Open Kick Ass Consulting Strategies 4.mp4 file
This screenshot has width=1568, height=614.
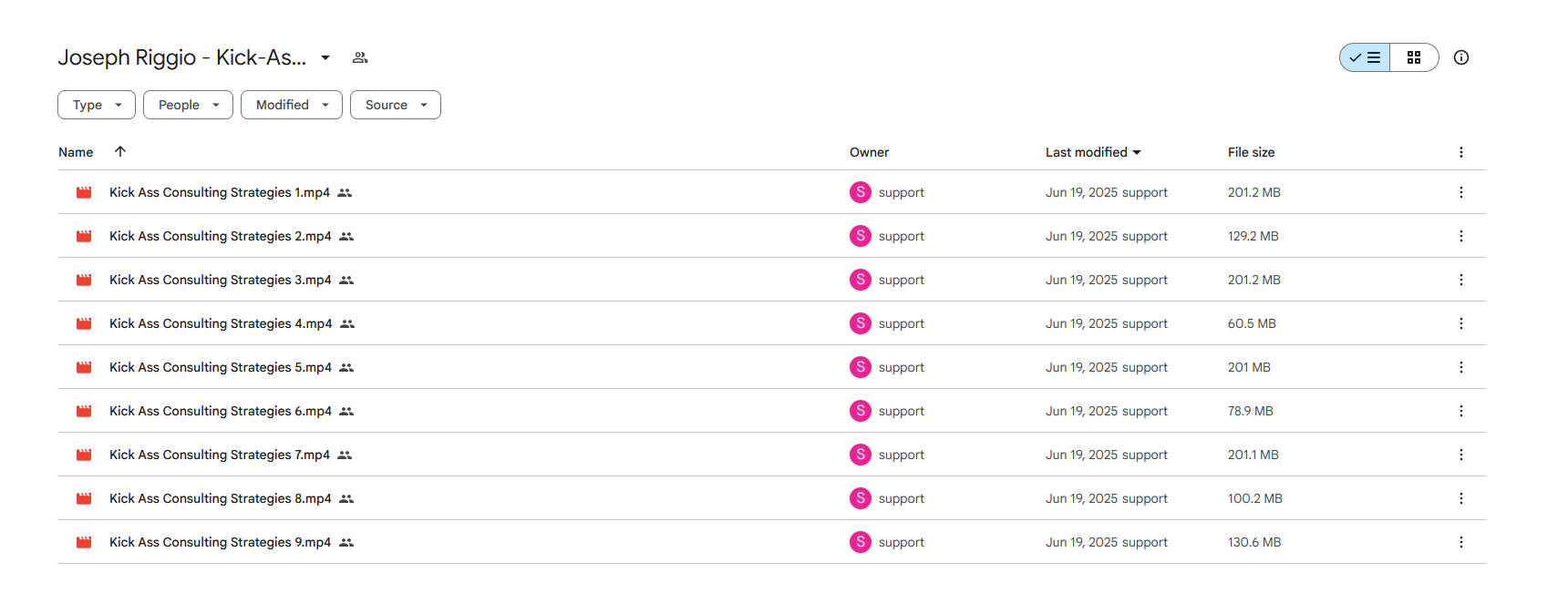[221, 323]
